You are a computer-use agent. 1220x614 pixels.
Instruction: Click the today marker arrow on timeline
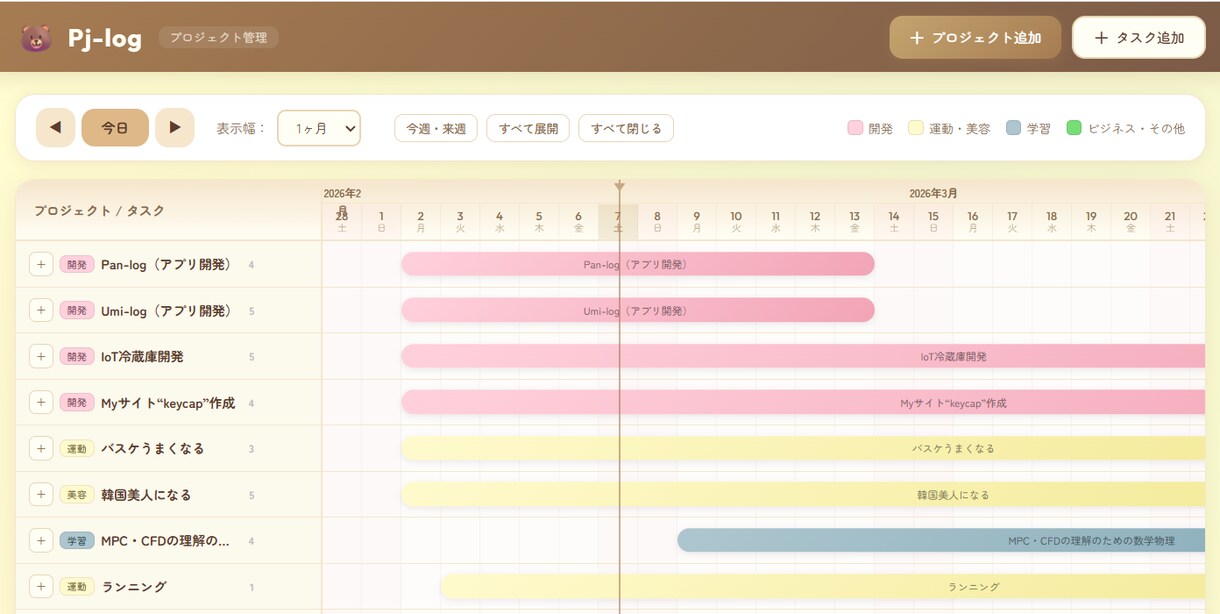pos(619,186)
